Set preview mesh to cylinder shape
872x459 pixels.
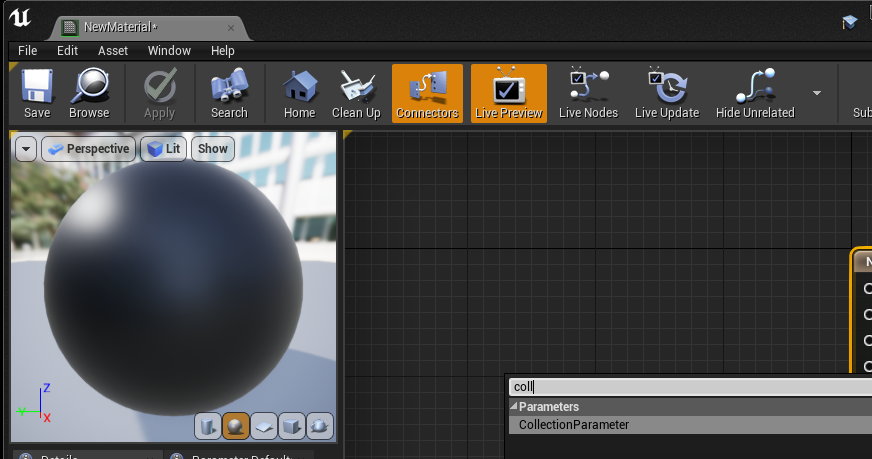[x=207, y=427]
